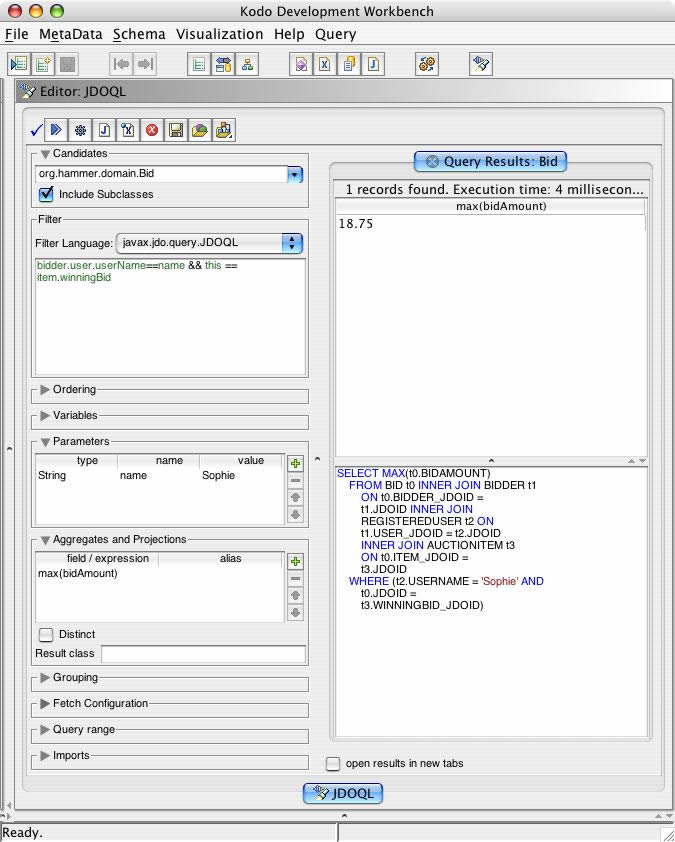Image resolution: width=675 pixels, height=842 pixels.
Task: Open the Filter Language dropdown
Action: (292, 242)
